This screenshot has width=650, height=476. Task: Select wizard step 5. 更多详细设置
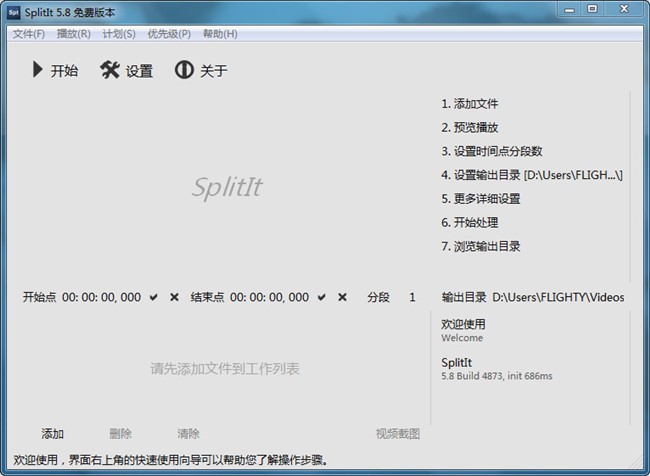pos(481,199)
